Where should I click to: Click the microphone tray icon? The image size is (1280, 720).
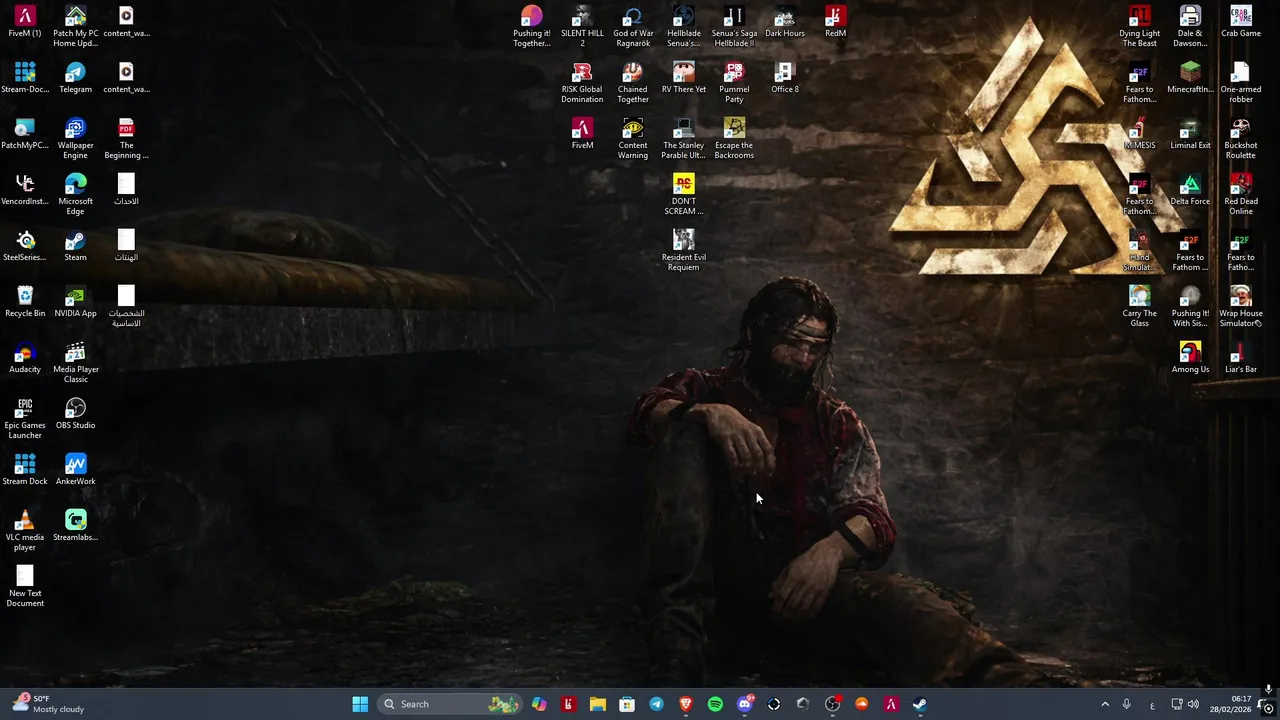[1127, 704]
